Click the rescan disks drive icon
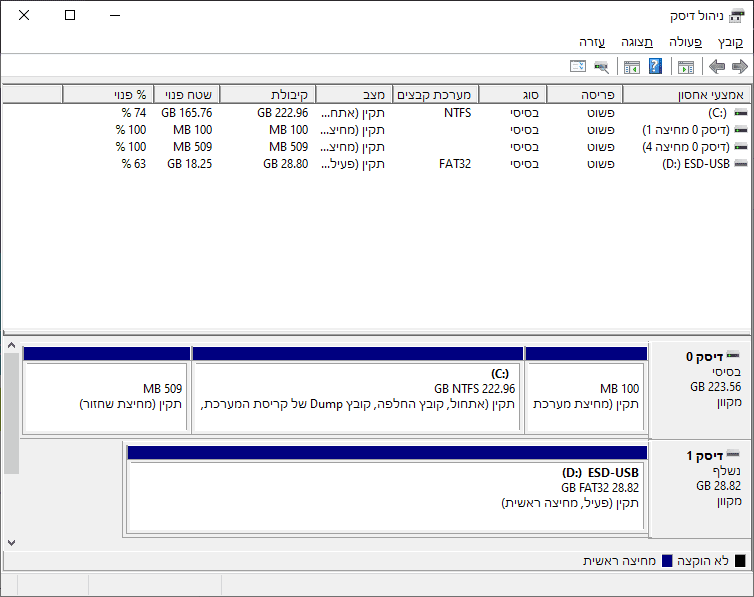Viewport: 754px width, 597px height. [x=601, y=66]
